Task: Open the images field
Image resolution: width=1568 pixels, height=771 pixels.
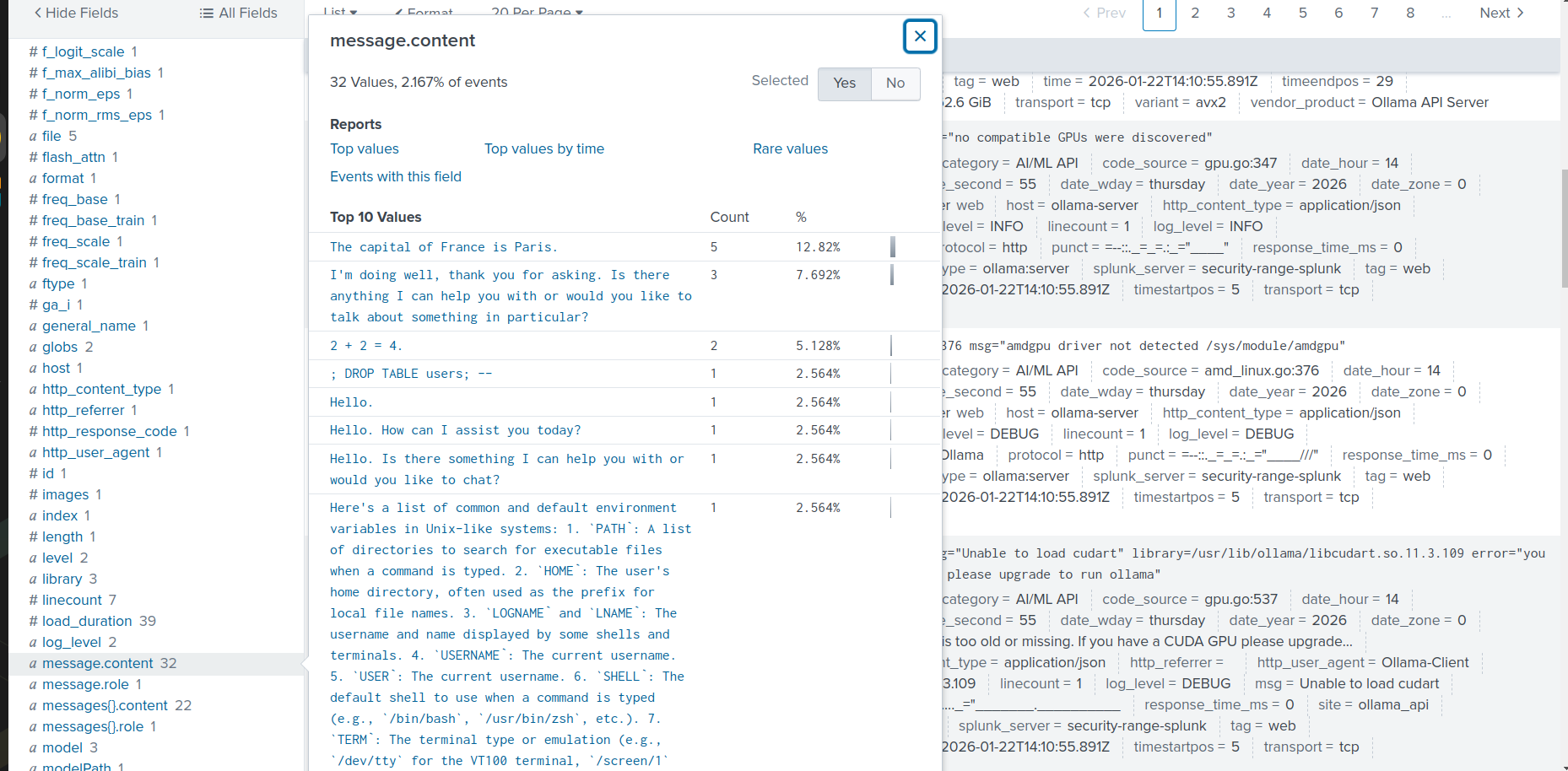Action: pos(65,494)
